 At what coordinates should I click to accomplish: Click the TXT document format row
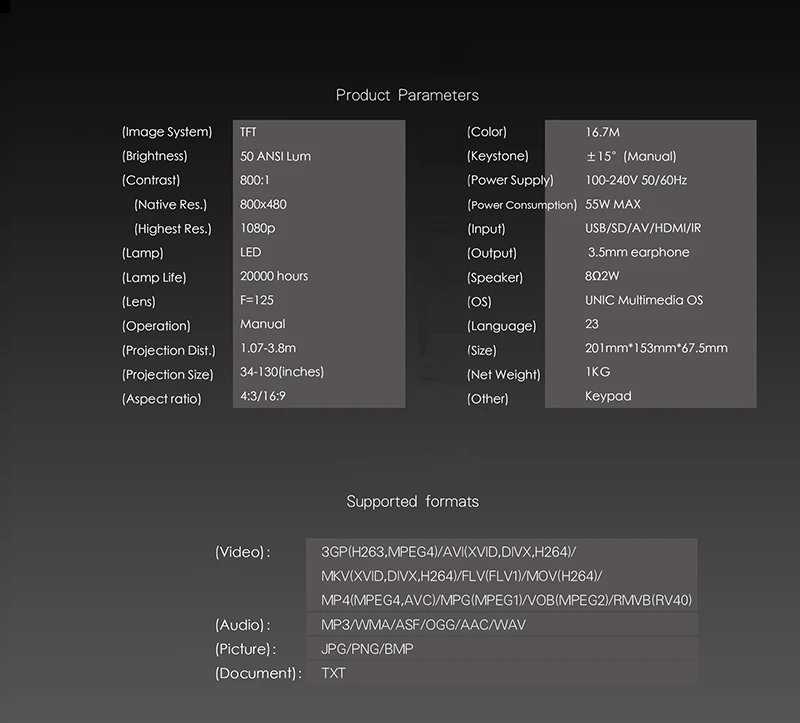click(502, 673)
